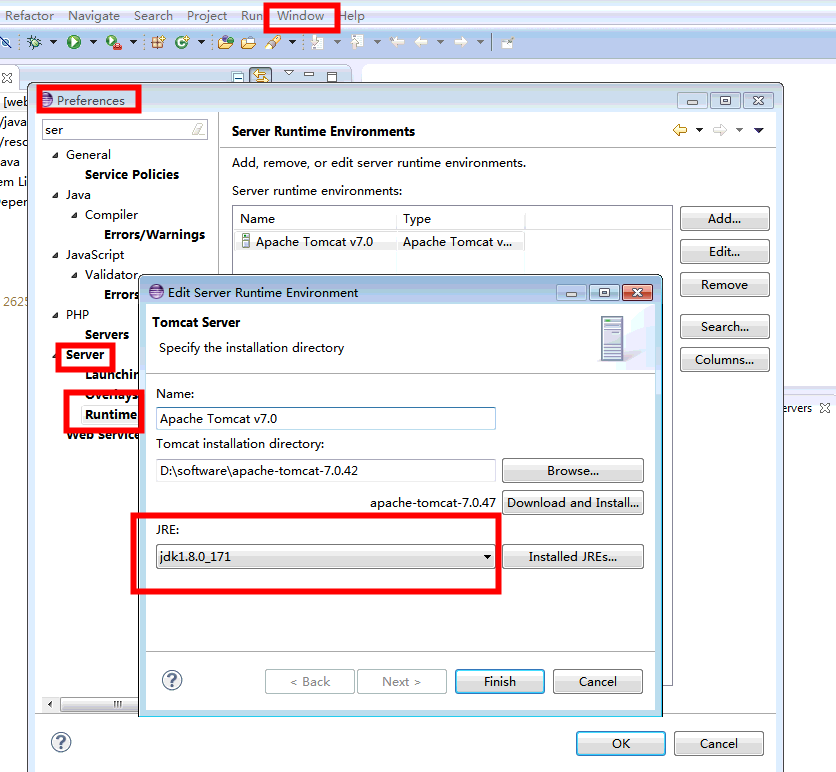Click the Tomcat installation directory text field
The width and height of the screenshot is (836, 772).
(x=326, y=470)
